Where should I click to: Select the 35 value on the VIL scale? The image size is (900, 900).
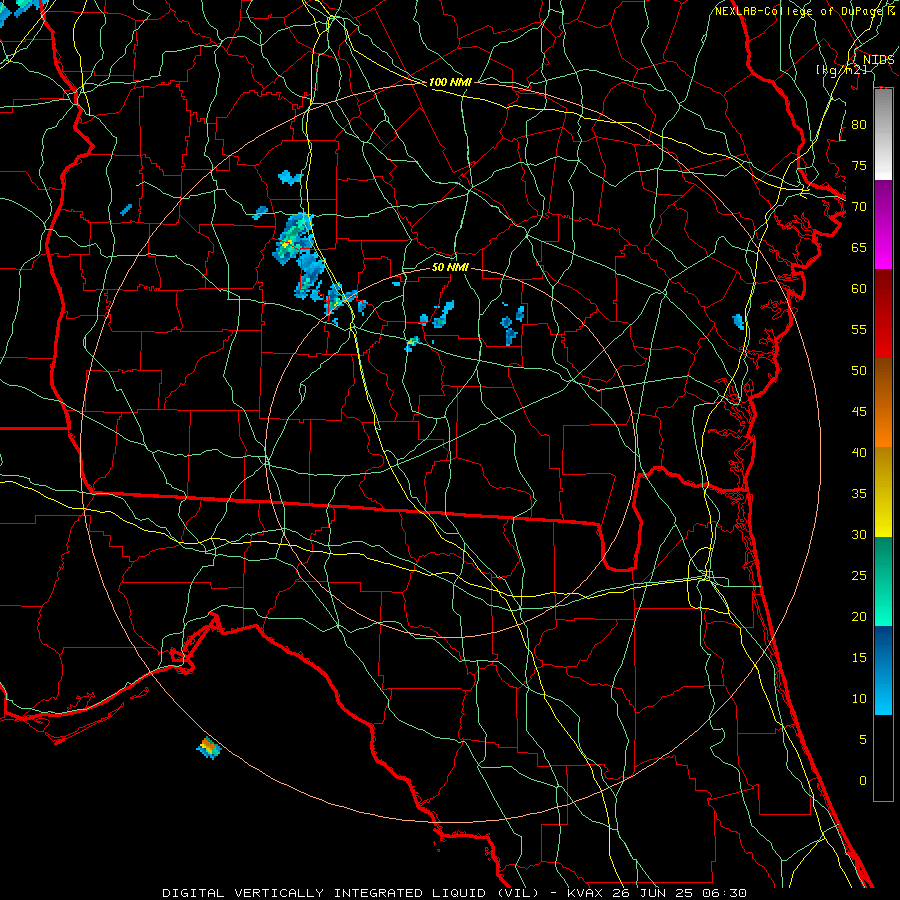pyautogui.click(x=859, y=494)
